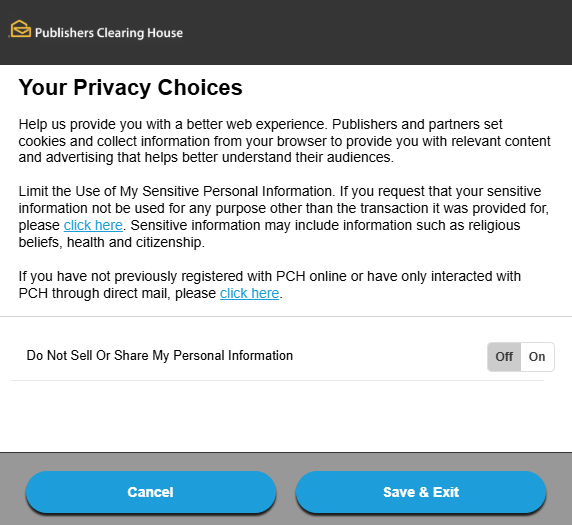Open the direct mail 'click here' link

pyautogui.click(x=250, y=293)
